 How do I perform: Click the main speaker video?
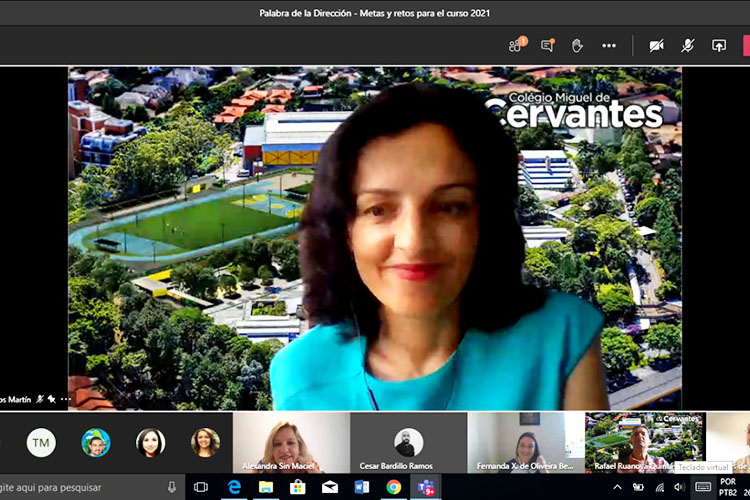tap(375, 238)
